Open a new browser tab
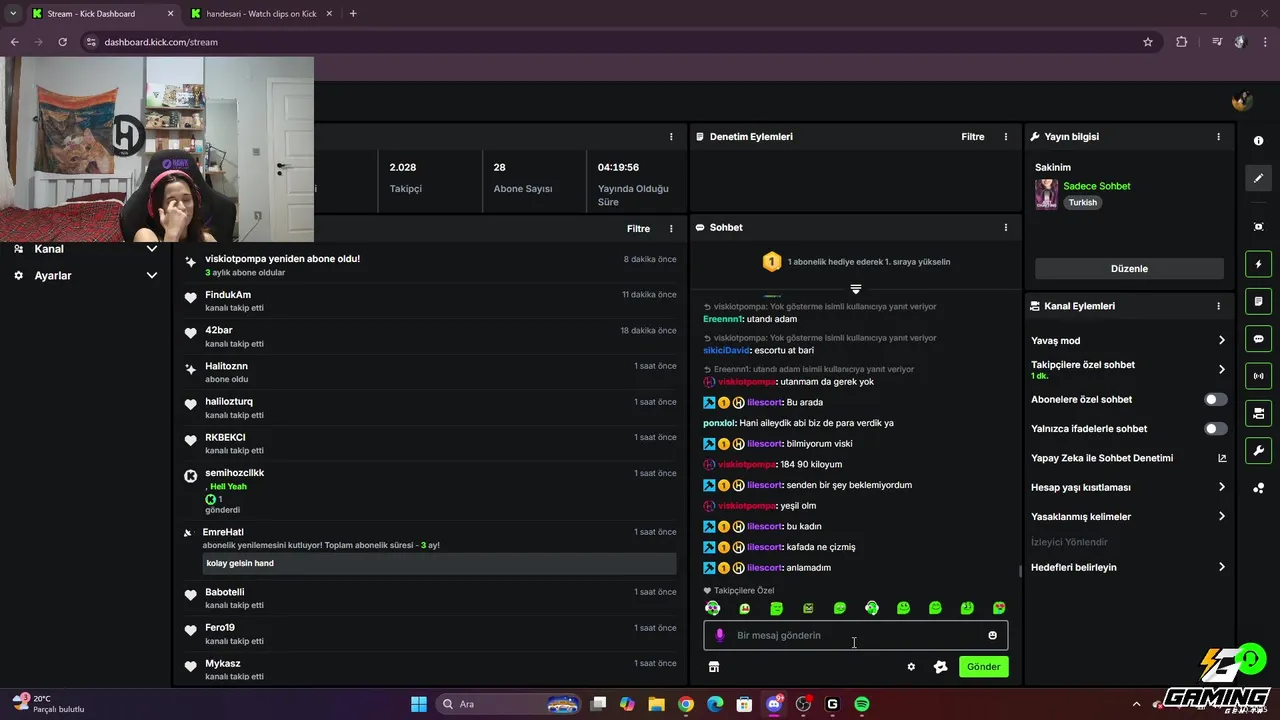This screenshot has width=1280, height=720. (353, 14)
